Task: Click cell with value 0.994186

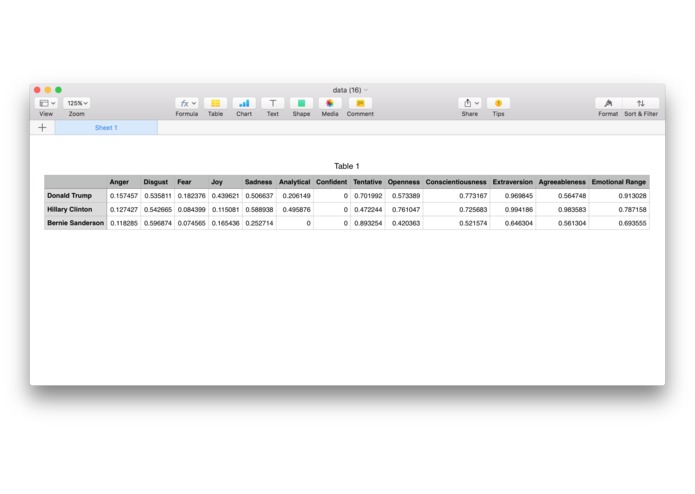Action: pos(513,210)
